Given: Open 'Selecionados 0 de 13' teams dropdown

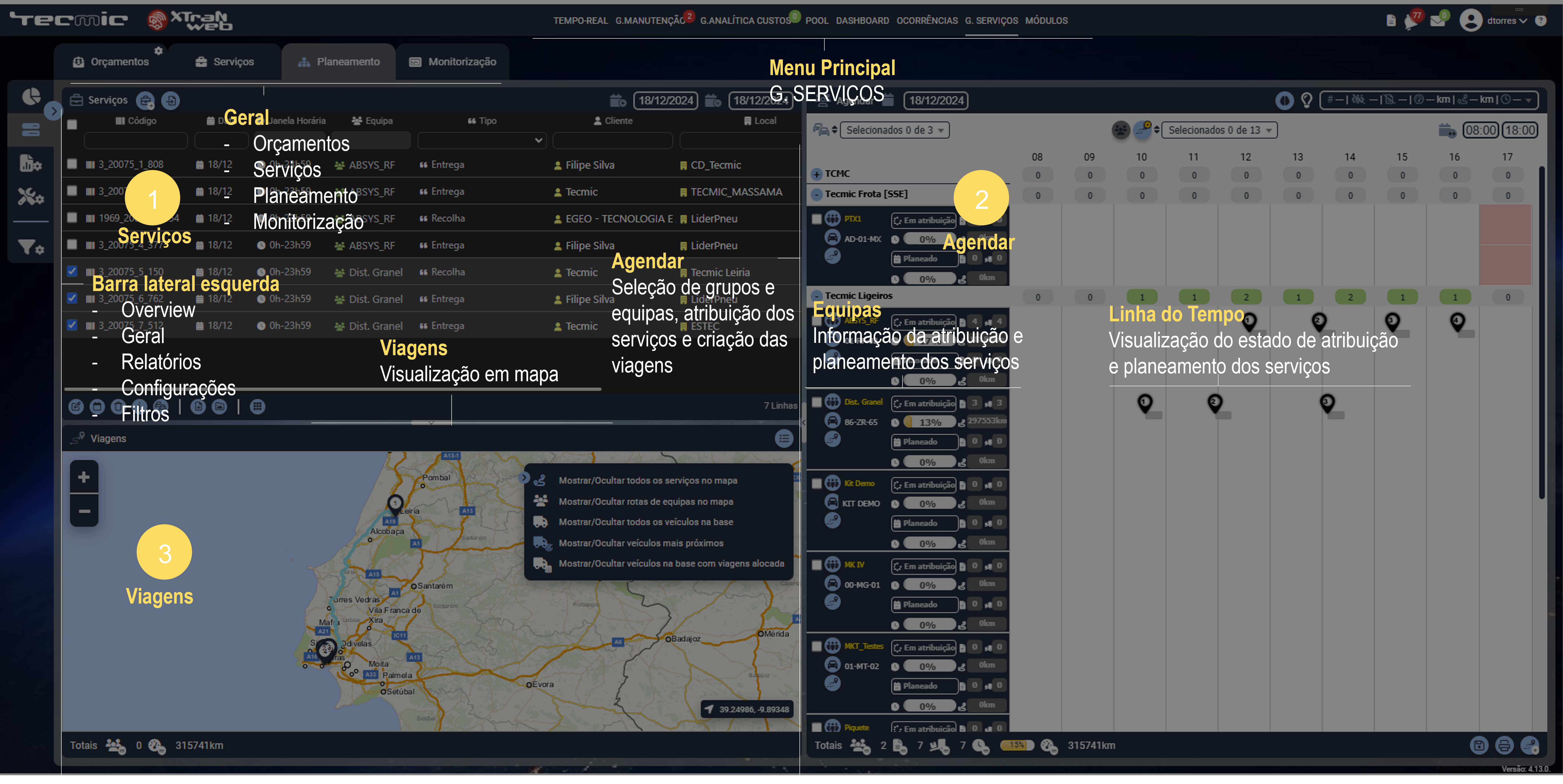Looking at the screenshot, I should (x=1220, y=130).
